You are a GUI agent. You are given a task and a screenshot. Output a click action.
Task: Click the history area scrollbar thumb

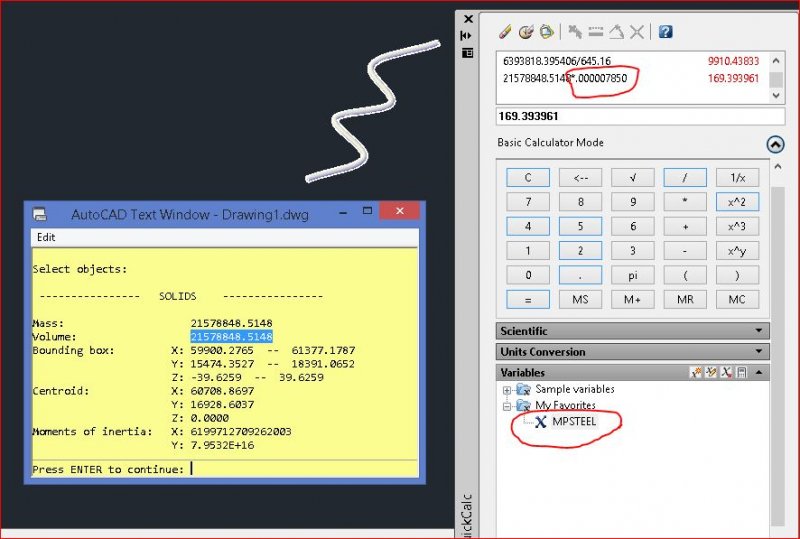tap(776, 79)
